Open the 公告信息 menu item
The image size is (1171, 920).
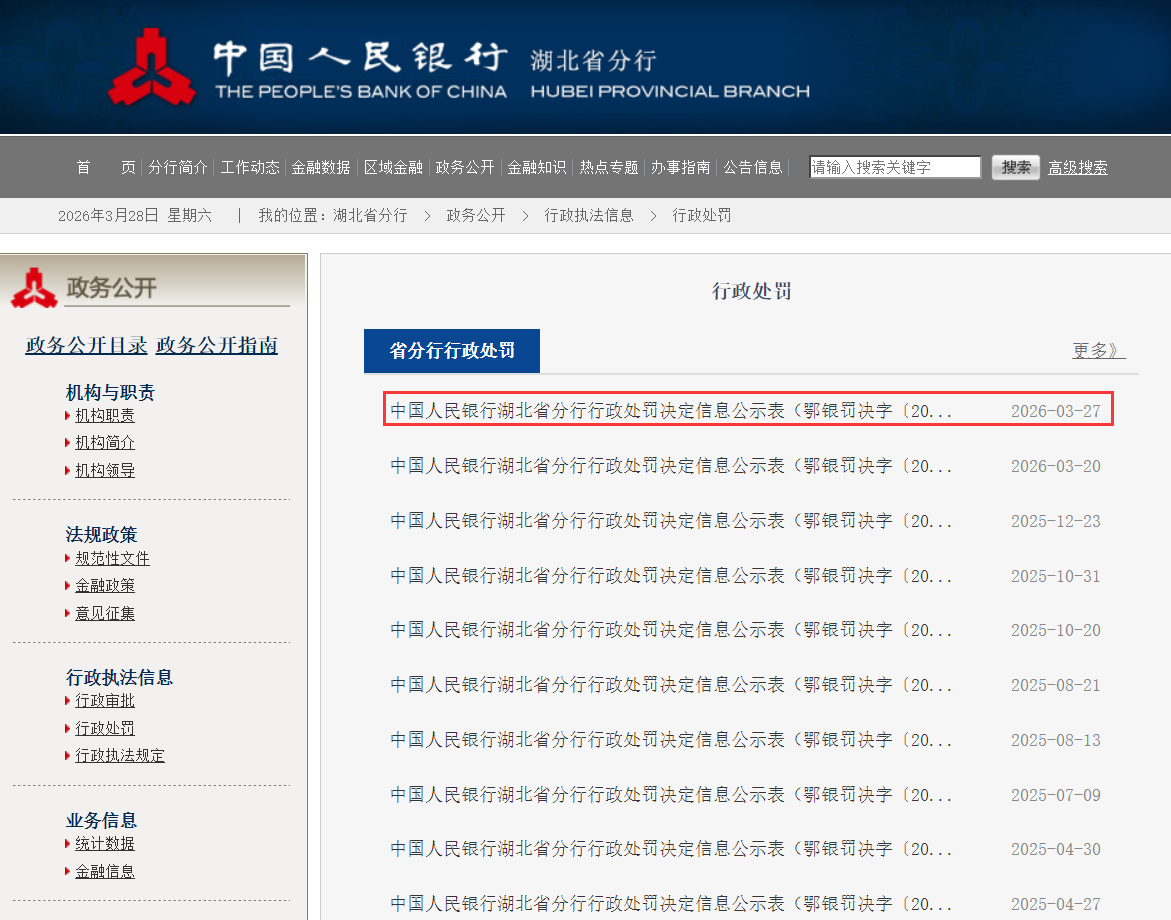(x=752, y=167)
